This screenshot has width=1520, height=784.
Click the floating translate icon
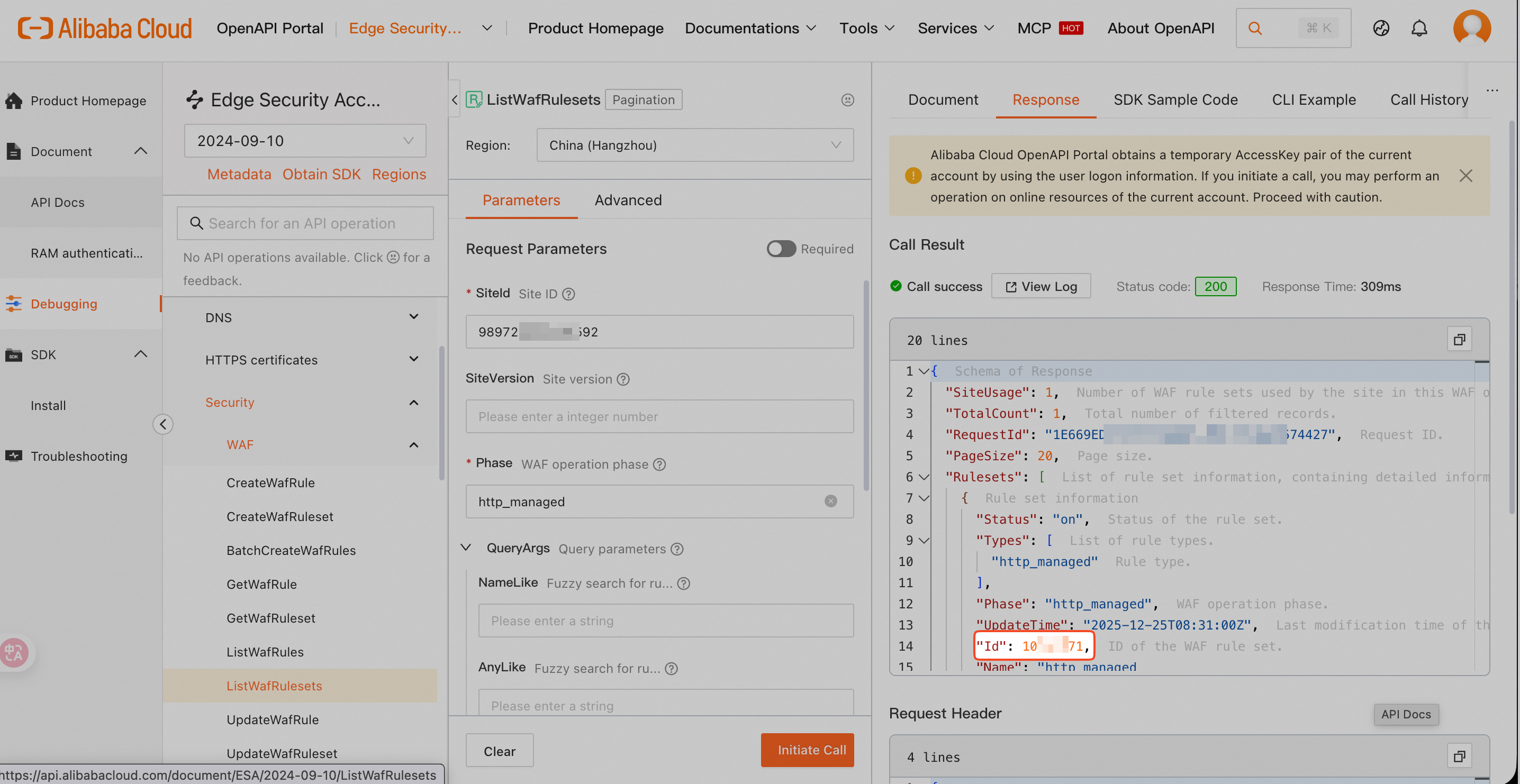click(x=14, y=653)
